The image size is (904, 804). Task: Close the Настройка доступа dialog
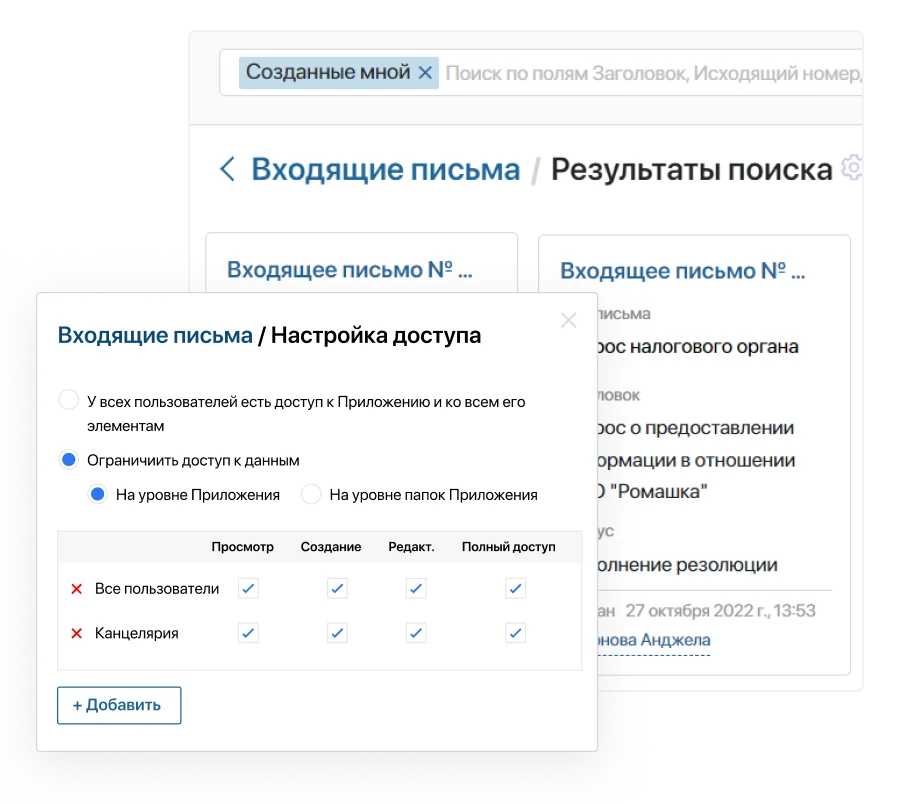(568, 320)
